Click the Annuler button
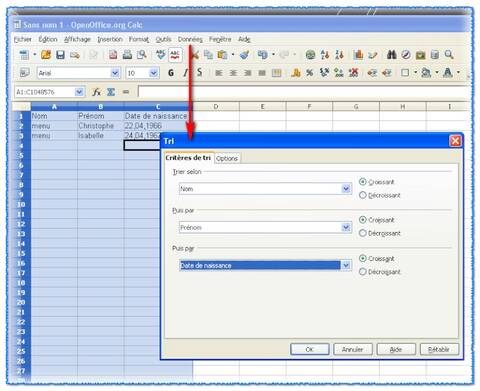Viewport: 480px width, 391px height. [x=353, y=349]
